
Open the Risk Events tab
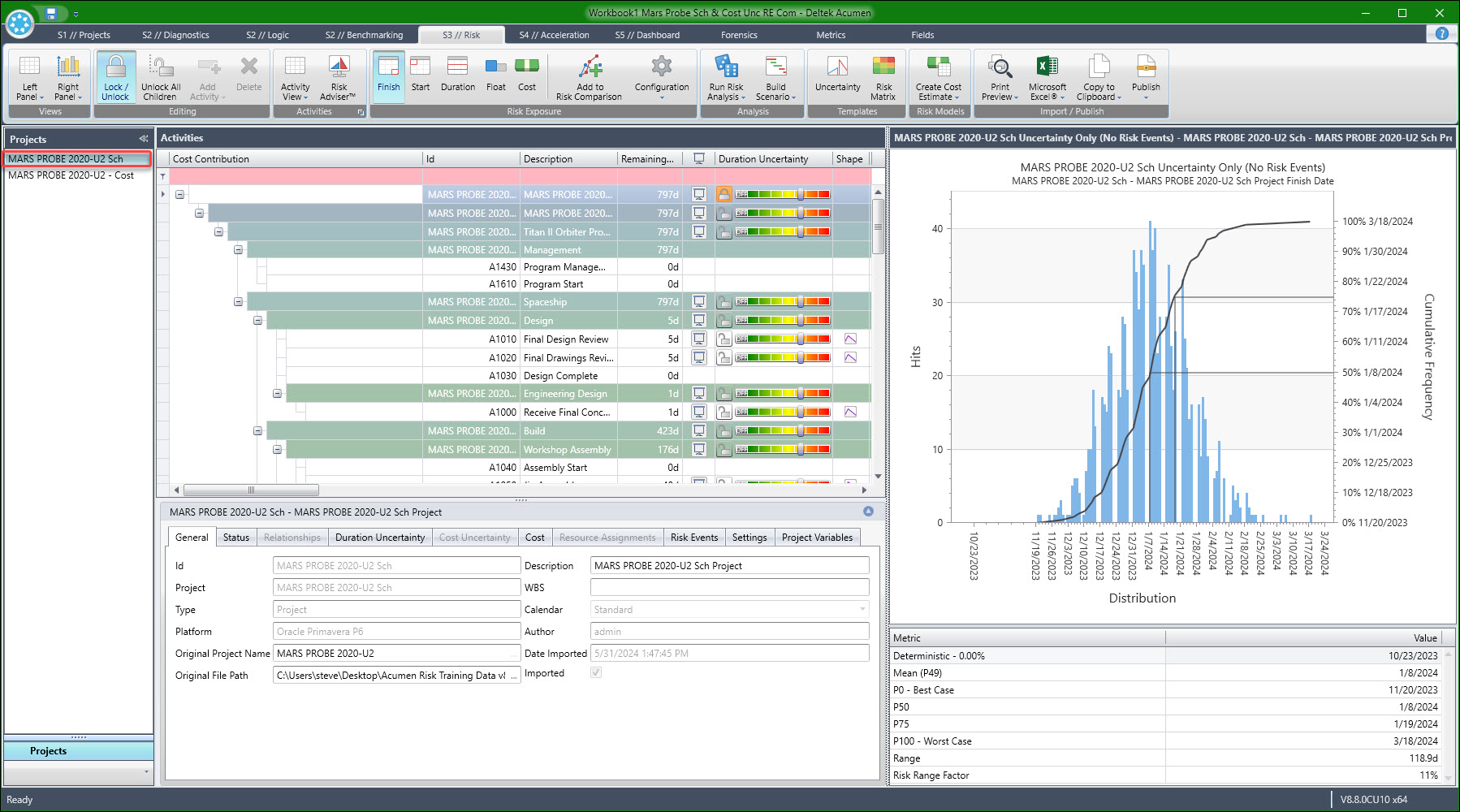(694, 537)
